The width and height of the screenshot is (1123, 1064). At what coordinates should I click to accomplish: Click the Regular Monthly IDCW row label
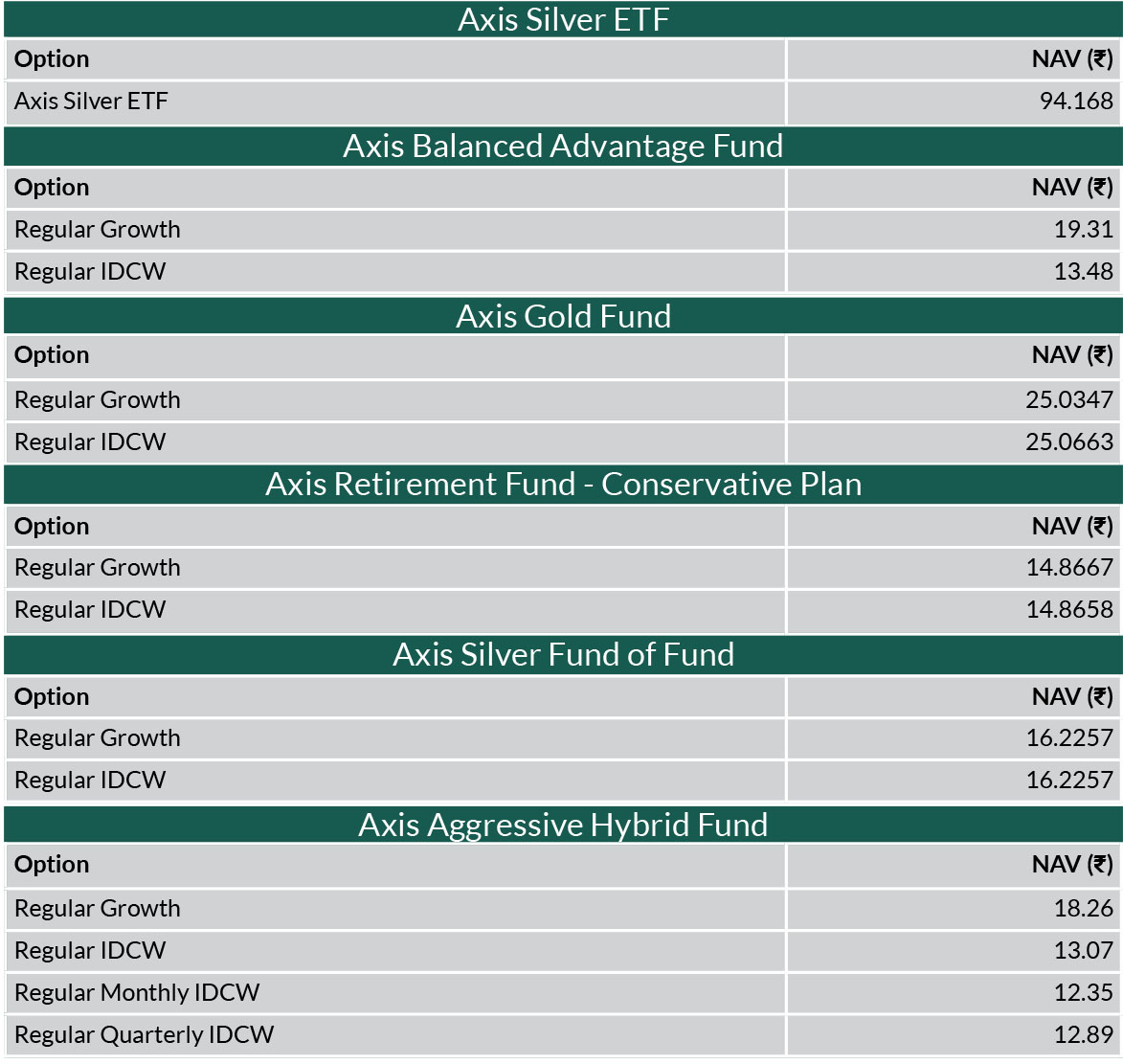pos(137,993)
